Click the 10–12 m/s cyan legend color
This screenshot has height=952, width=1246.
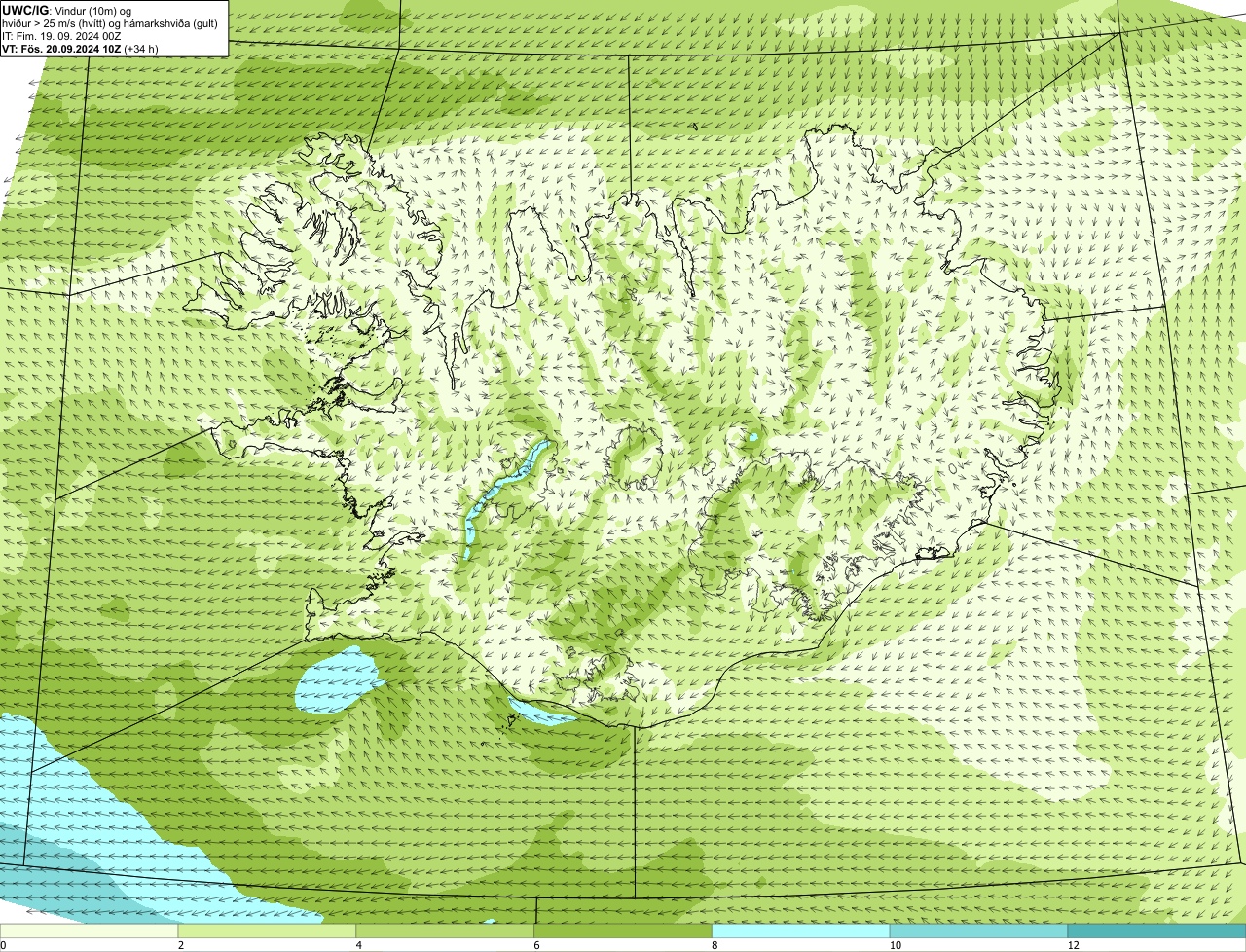point(979,932)
